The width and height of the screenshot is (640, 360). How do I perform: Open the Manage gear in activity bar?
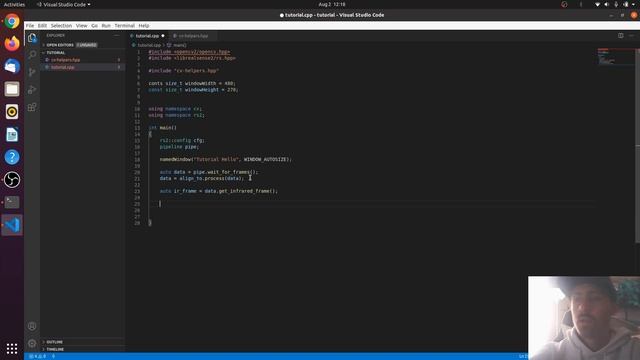tap(32, 343)
